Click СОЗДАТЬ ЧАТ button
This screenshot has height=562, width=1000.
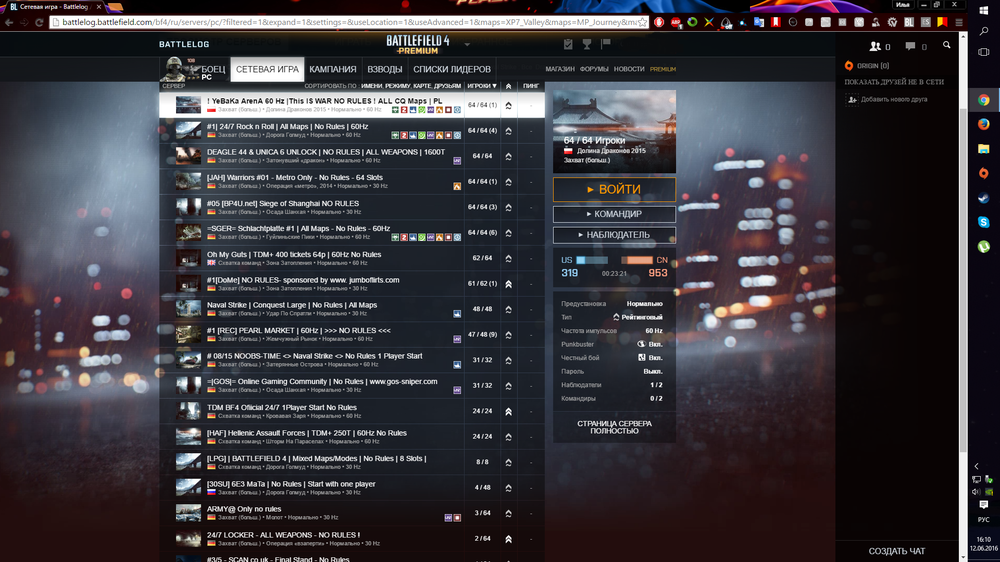pos(897,551)
